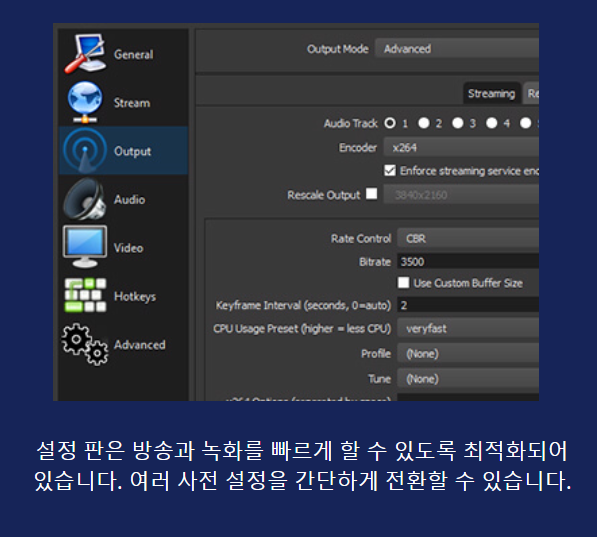Viewport: 597px width, 537px height.
Task: Open the Profile (None) dropdown
Action: [468, 353]
